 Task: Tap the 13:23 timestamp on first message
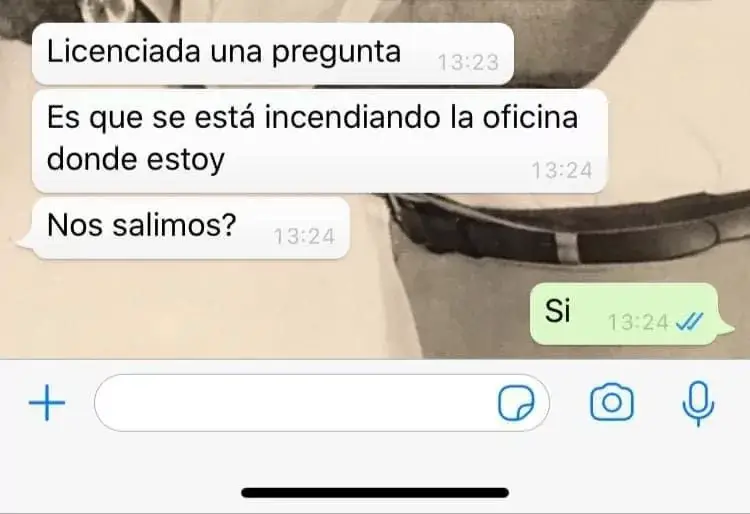468,62
